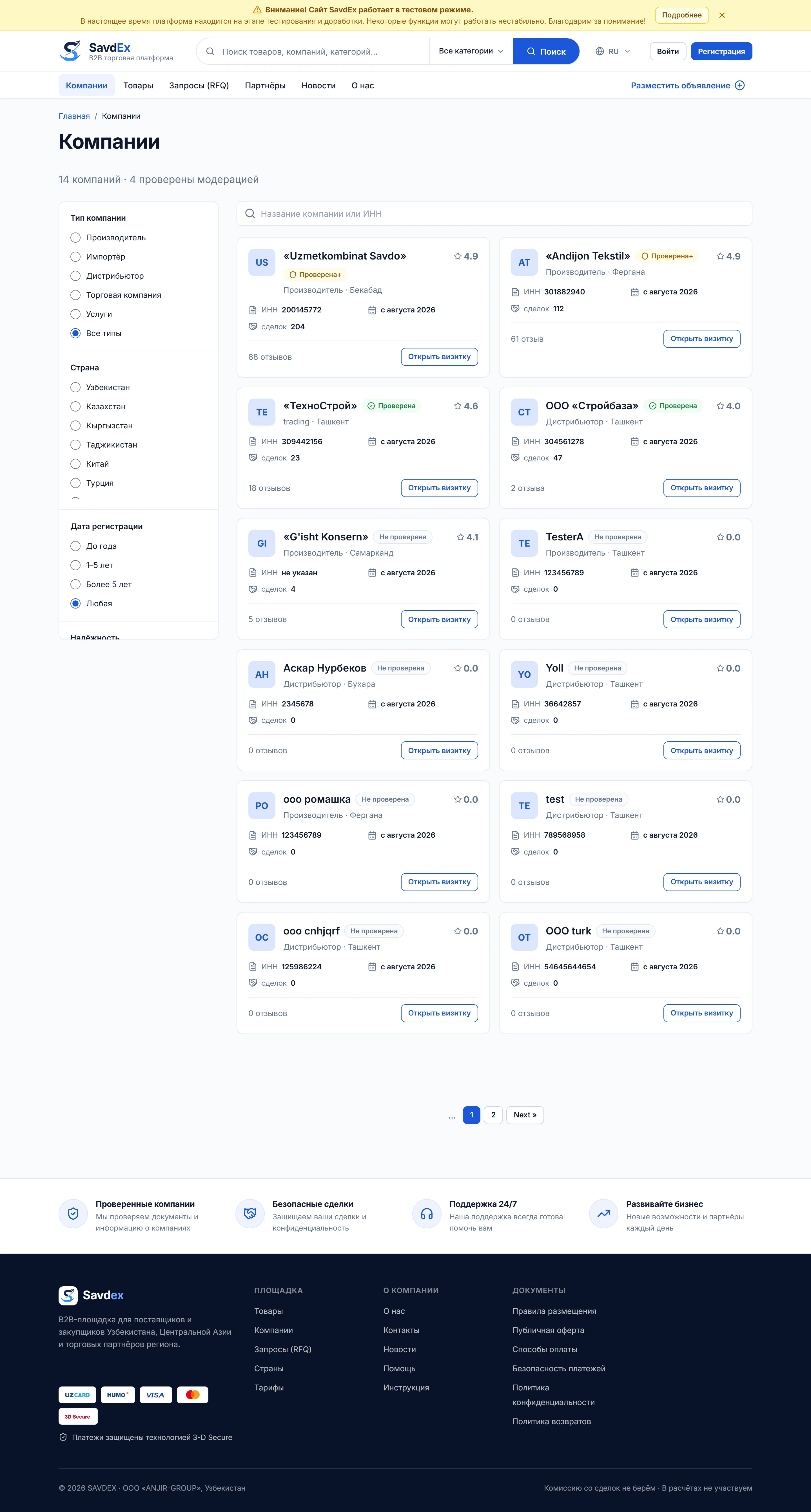Image resolution: width=811 pixels, height=1512 pixels.
Task: Click the calendar icon in G'isht Konsern card
Action: point(372,573)
